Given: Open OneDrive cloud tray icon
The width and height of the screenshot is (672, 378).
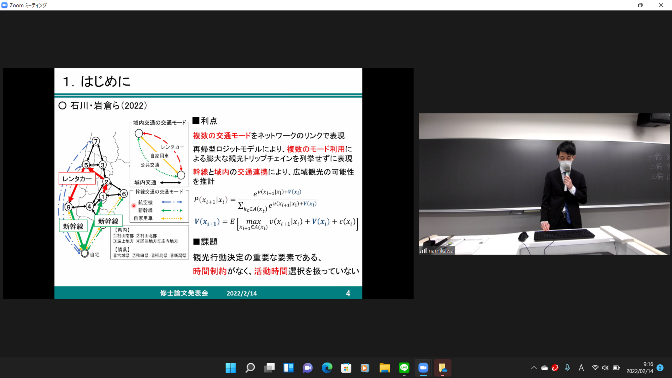Looking at the screenshot, I should point(544,368).
